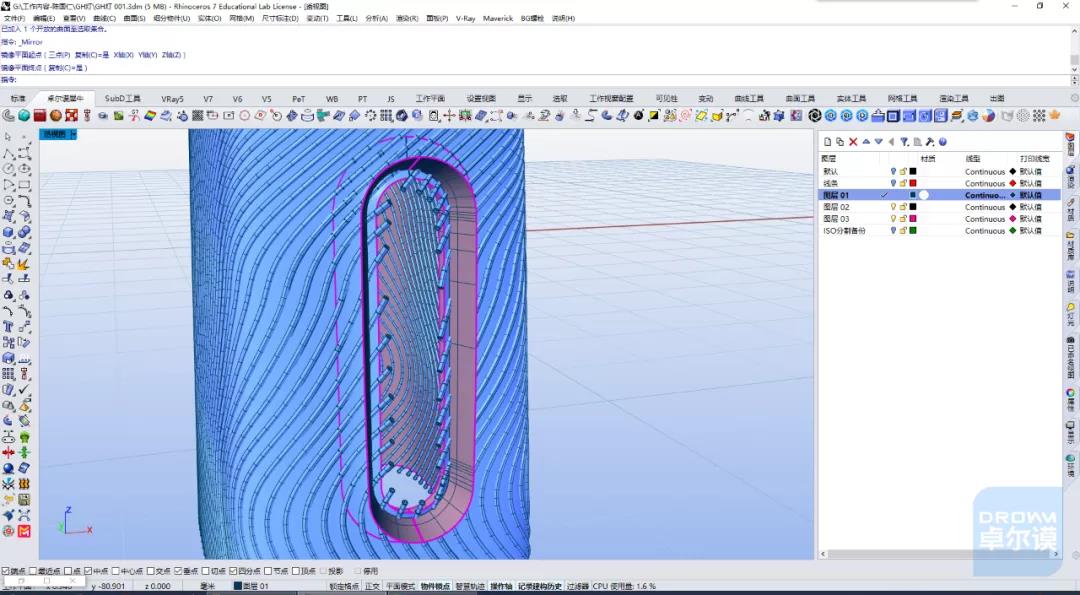Select the Text (T) tool in left sidebar
The height and width of the screenshot is (595, 1080).
click(8, 326)
